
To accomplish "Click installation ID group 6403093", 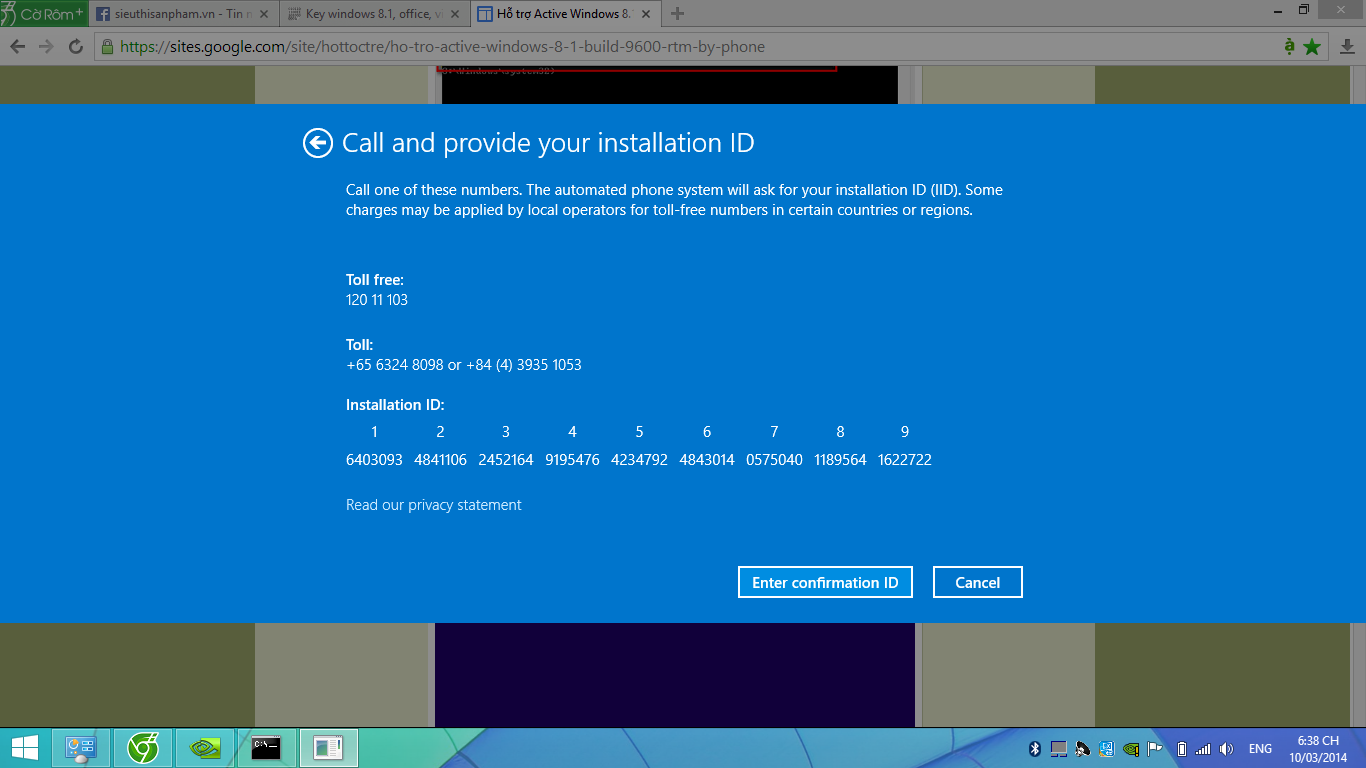I will coord(374,460).
